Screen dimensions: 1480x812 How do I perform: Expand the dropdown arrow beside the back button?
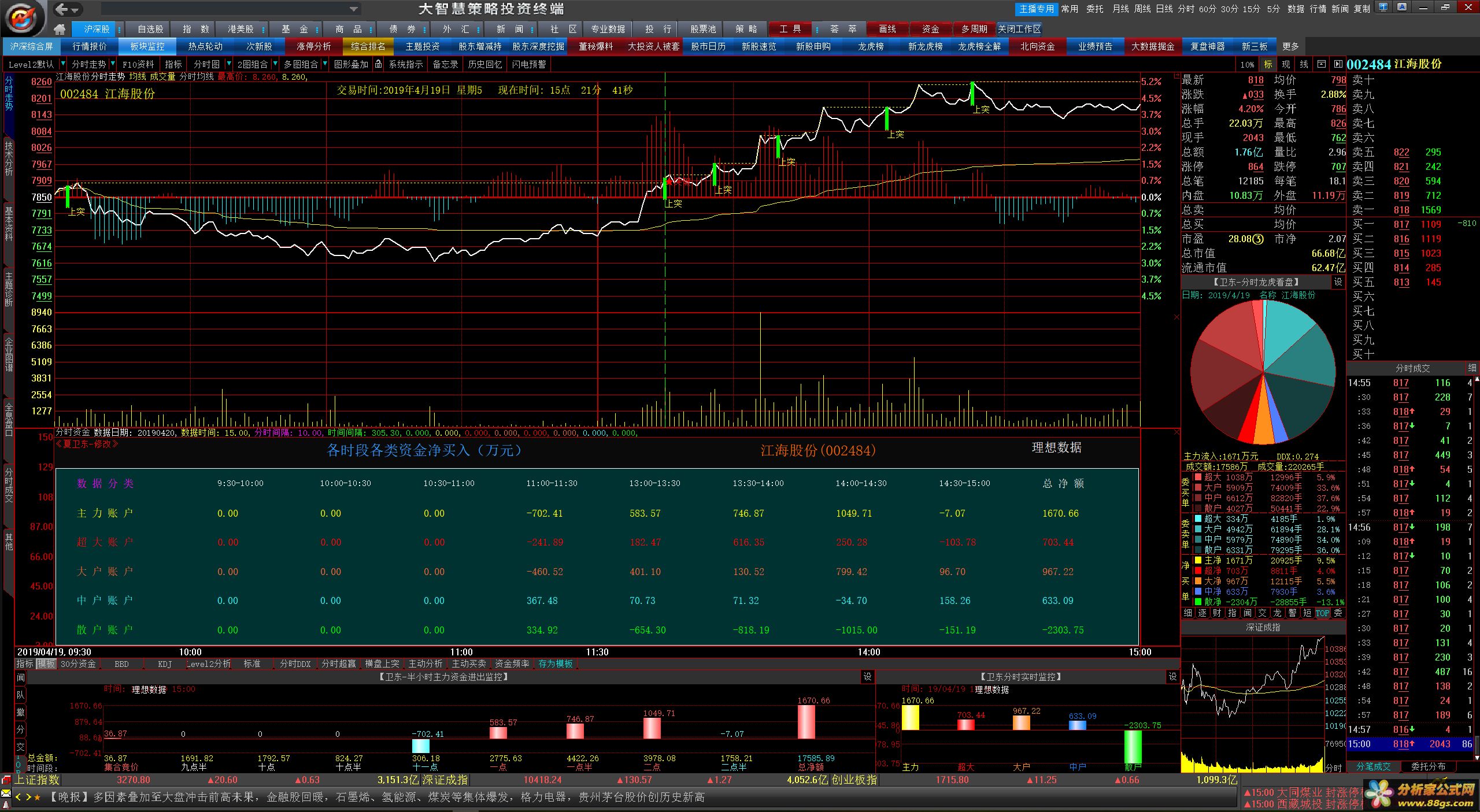(75, 10)
